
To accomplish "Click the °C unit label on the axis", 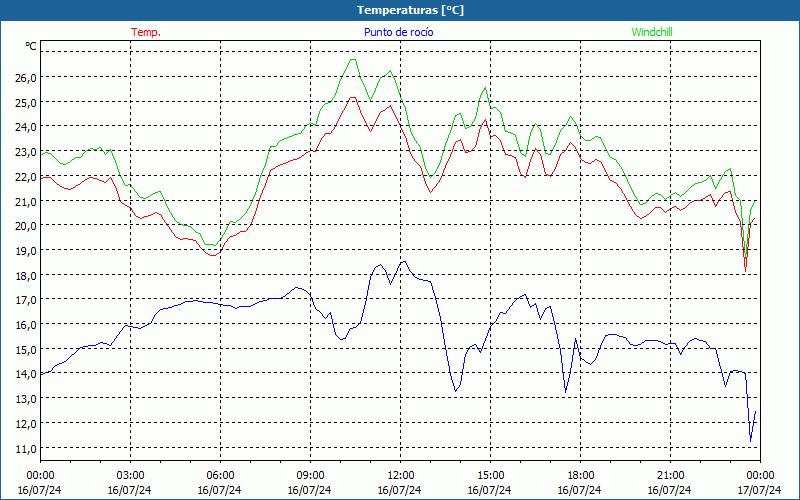I will (x=31, y=46).
